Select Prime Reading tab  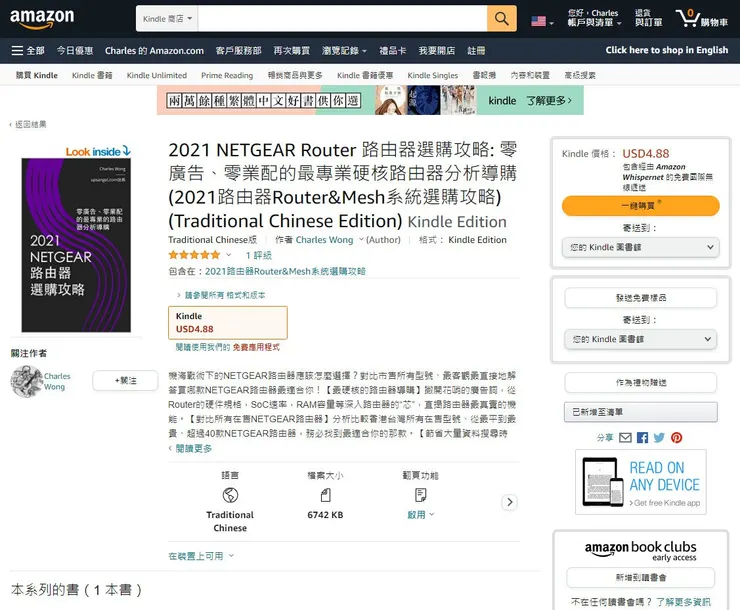tap(227, 75)
